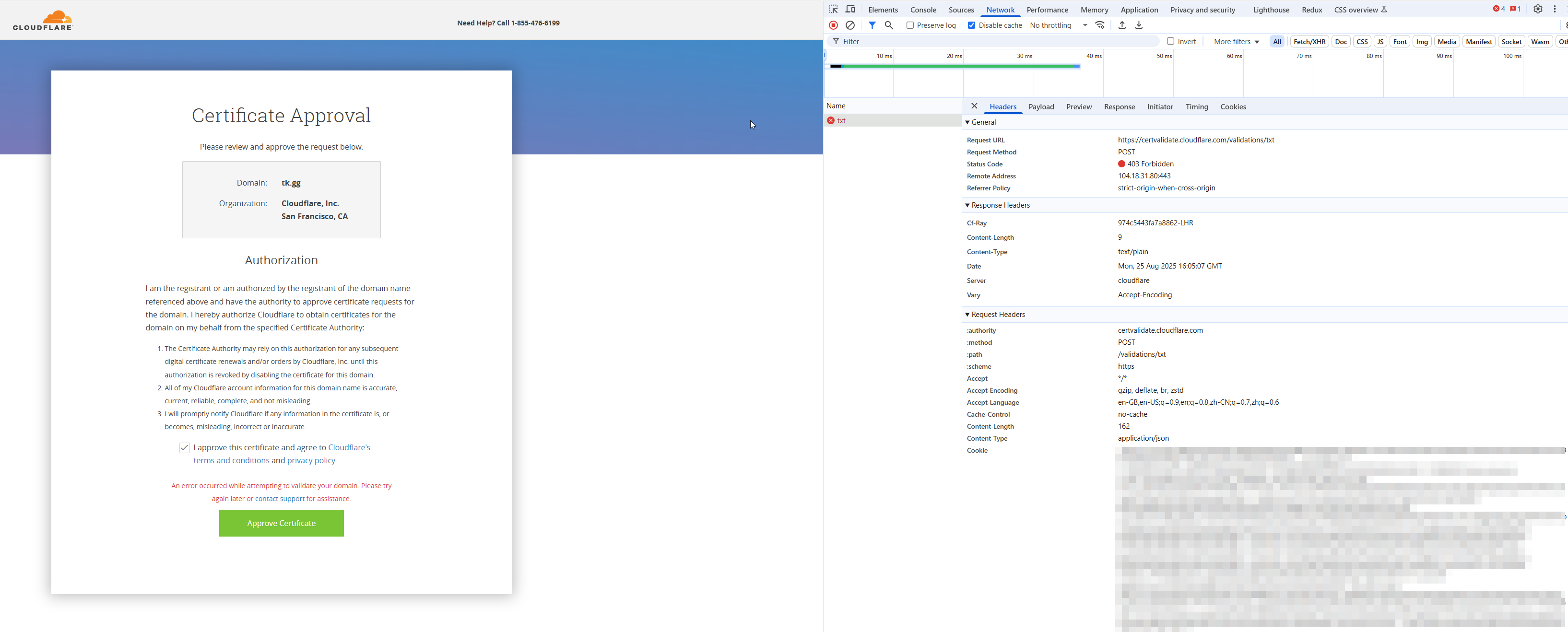Click the funnel filter icon

[872, 25]
